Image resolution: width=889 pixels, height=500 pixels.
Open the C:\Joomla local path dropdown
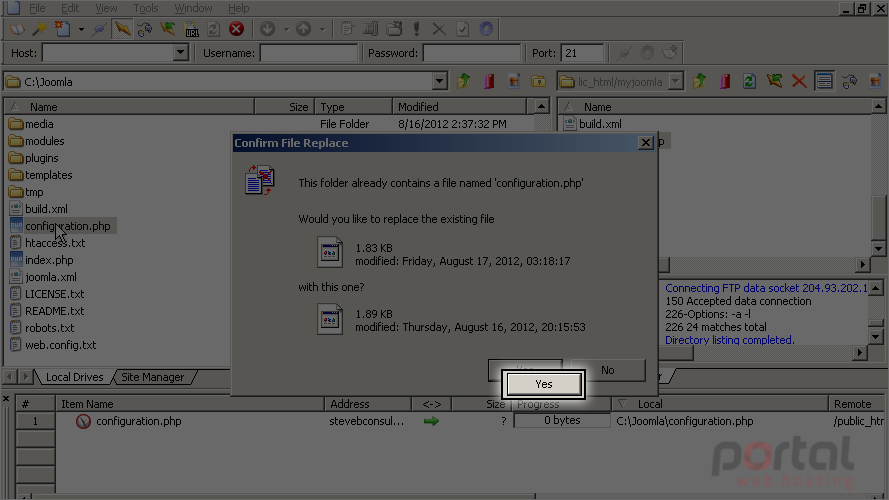[x=439, y=82]
